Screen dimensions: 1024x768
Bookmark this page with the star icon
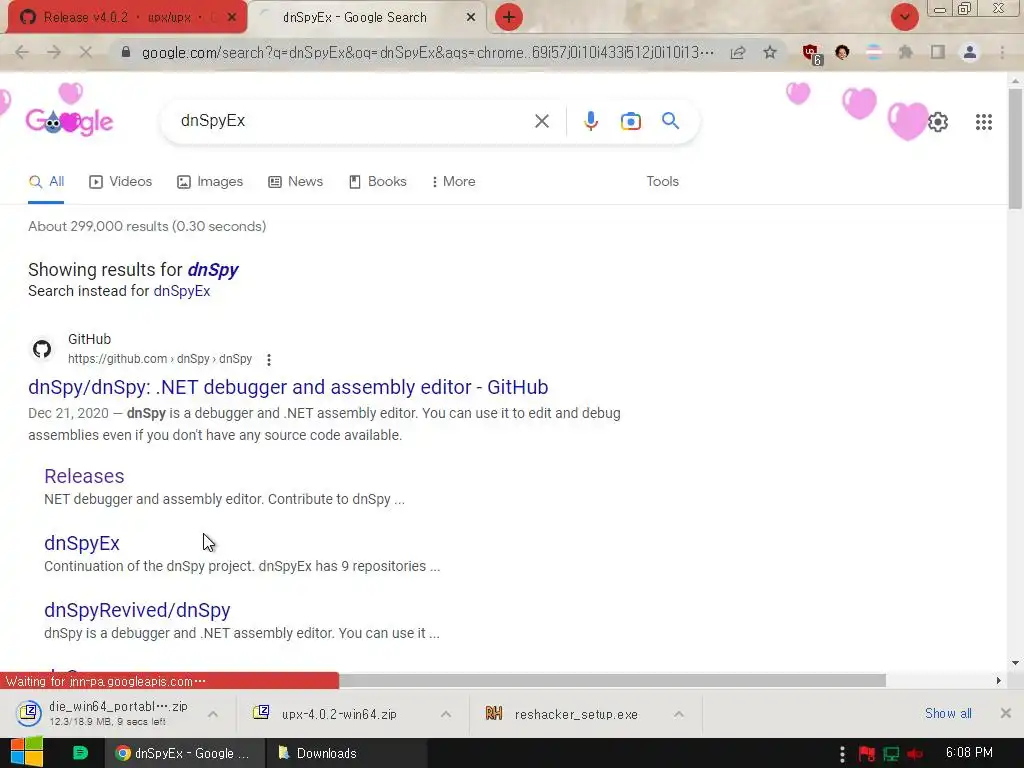[770, 52]
